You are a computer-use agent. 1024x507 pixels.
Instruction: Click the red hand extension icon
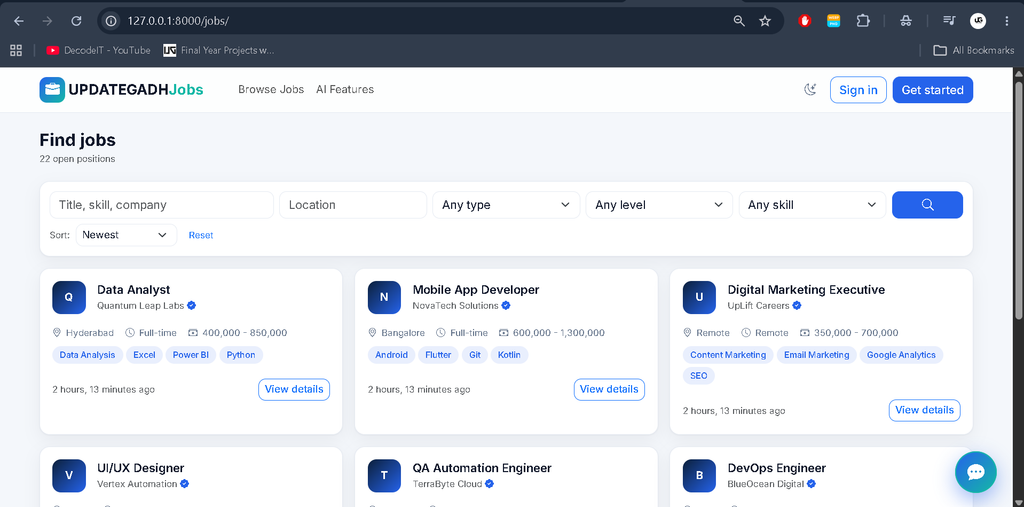coord(805,21)
